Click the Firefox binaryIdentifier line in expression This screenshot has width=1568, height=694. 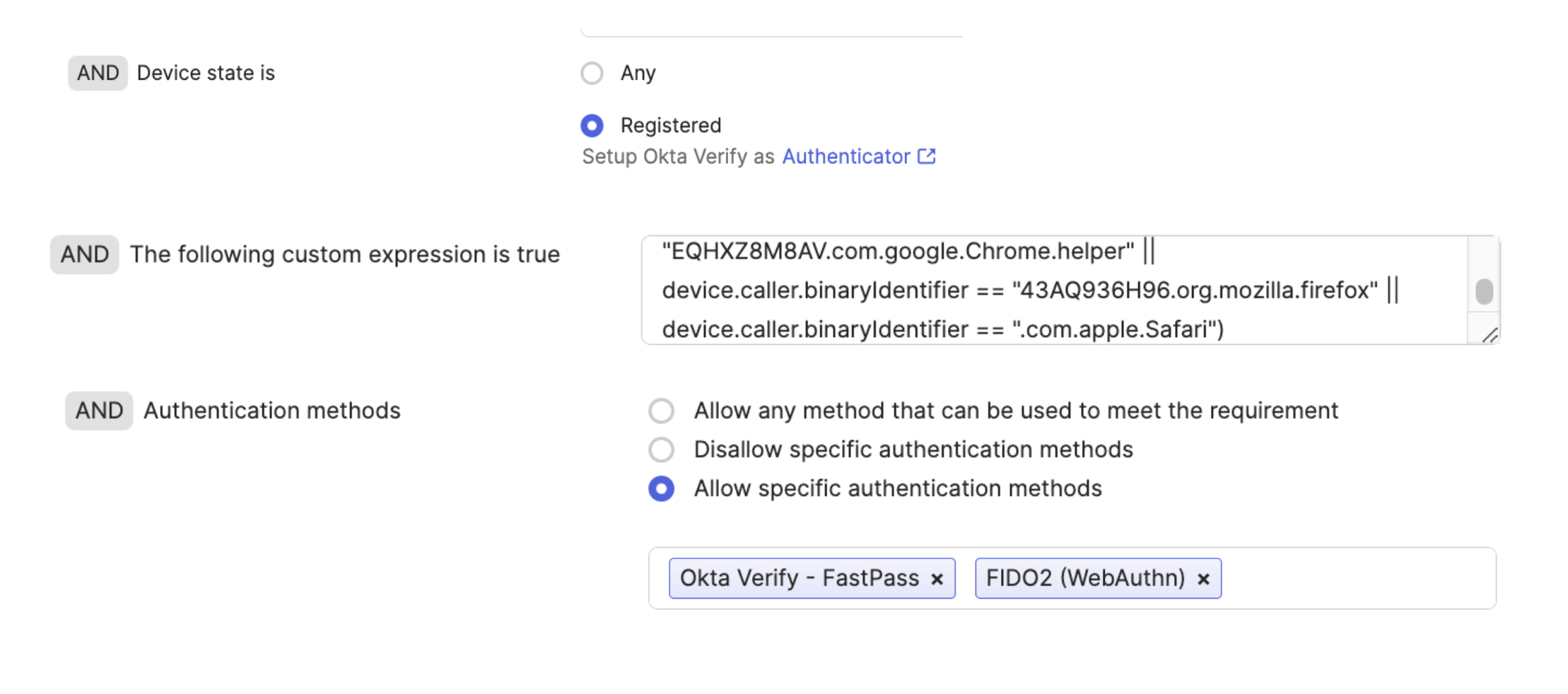(1018, 290)
